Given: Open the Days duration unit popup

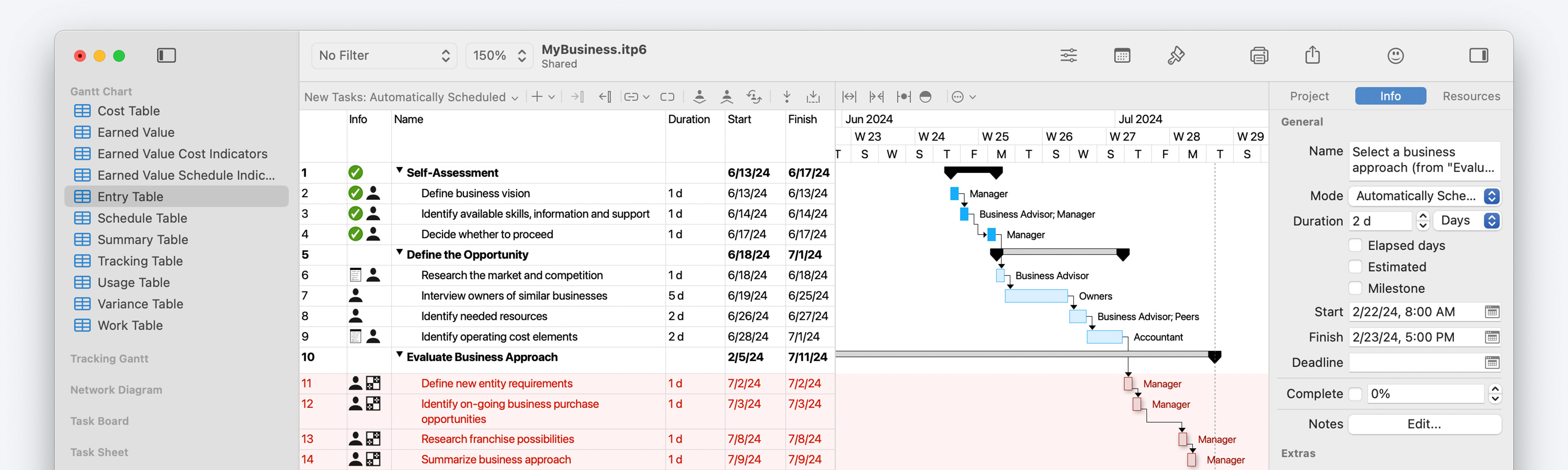Looking at the screenshot, I should pyautogui.click(x=1467, y=221).
